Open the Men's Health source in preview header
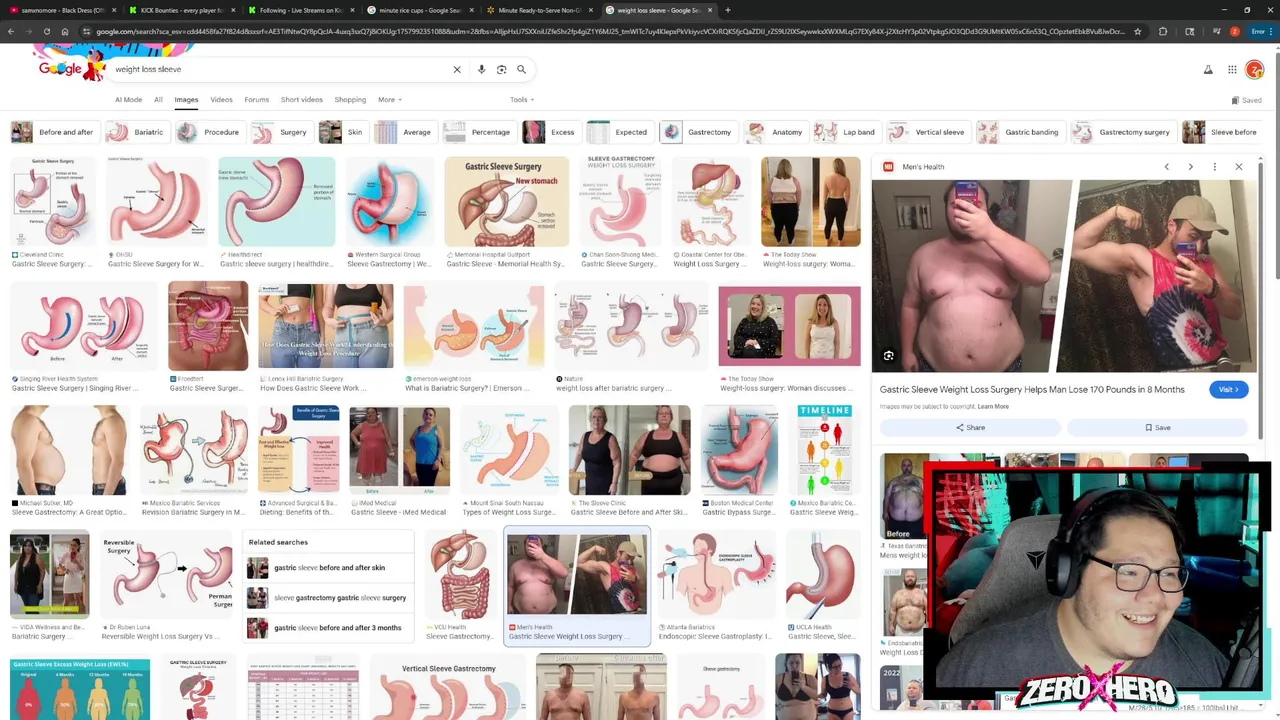Viewport: 1280px width, 720px height. (913, 167)
